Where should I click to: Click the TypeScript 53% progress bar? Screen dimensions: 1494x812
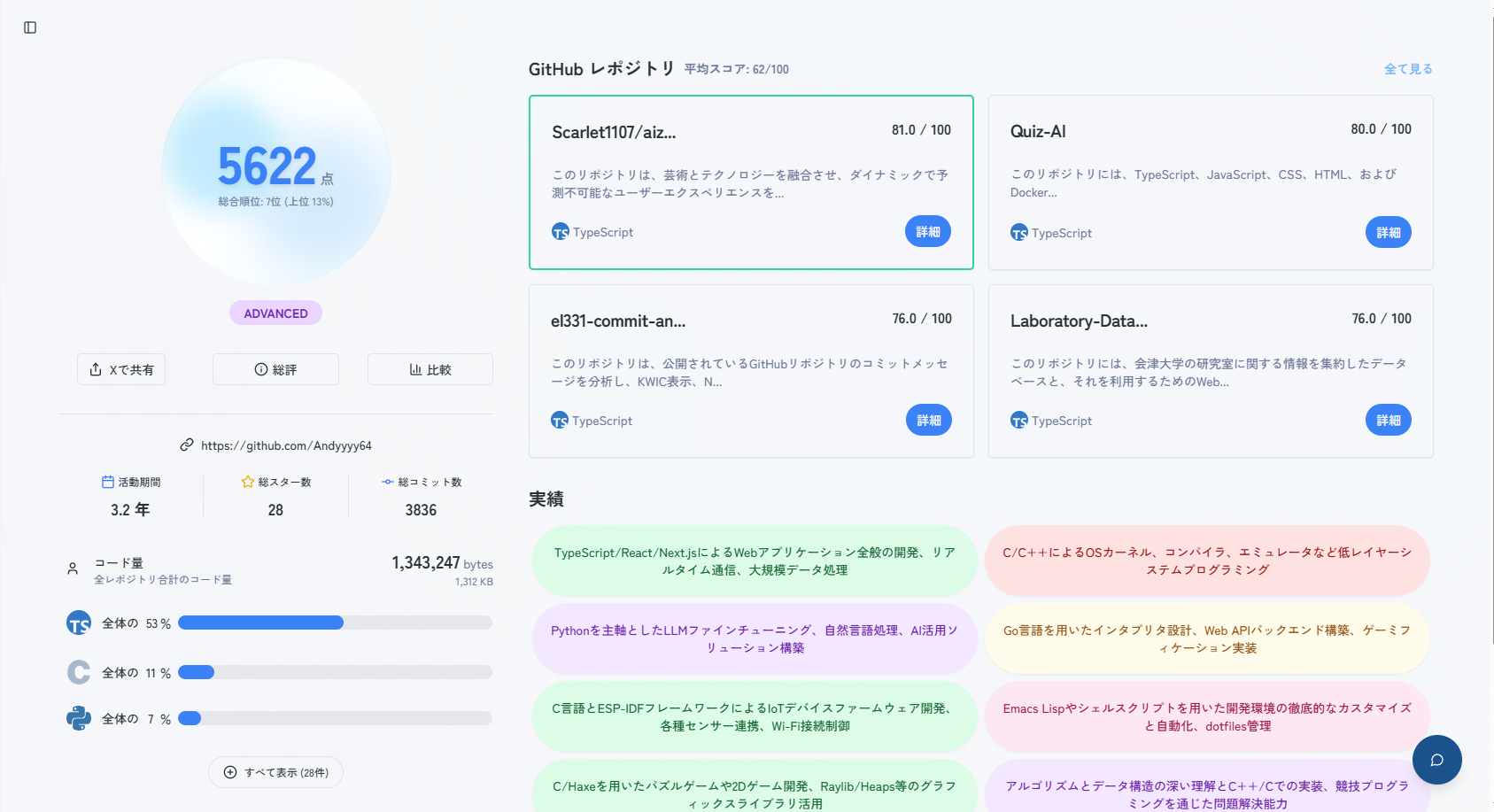click(x=335, y=623)
